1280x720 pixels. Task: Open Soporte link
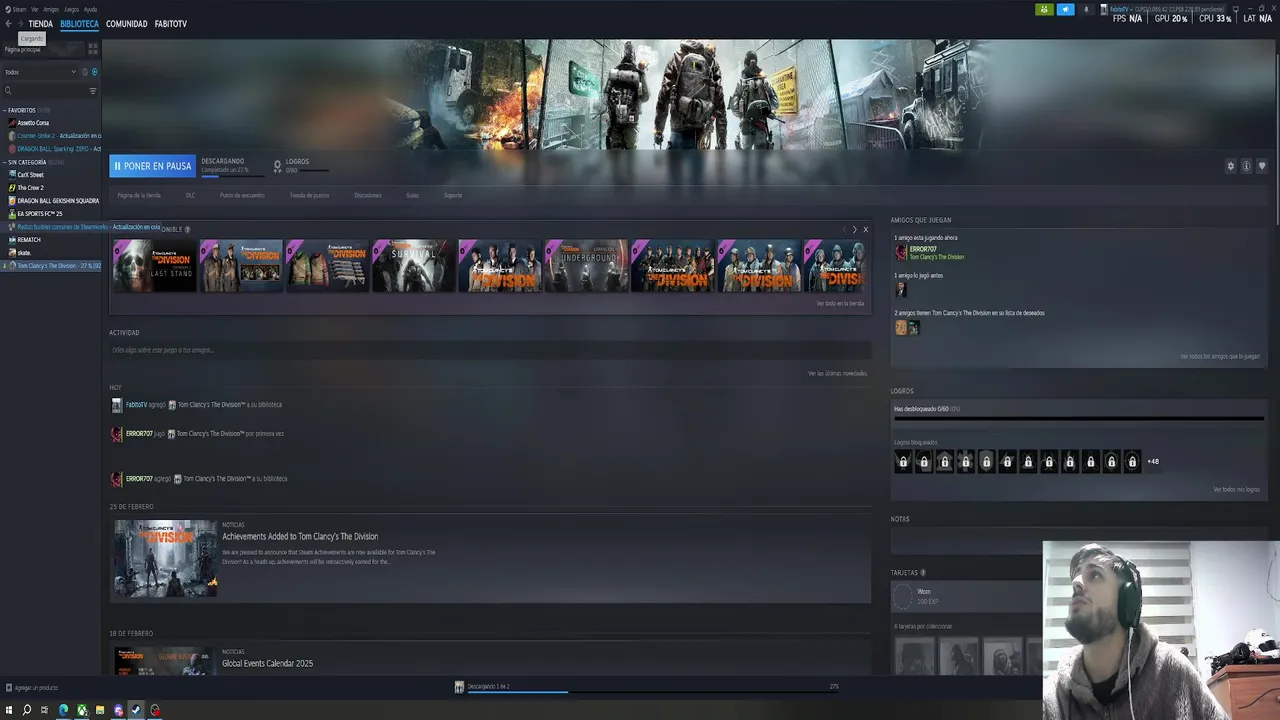coord(453,196)
